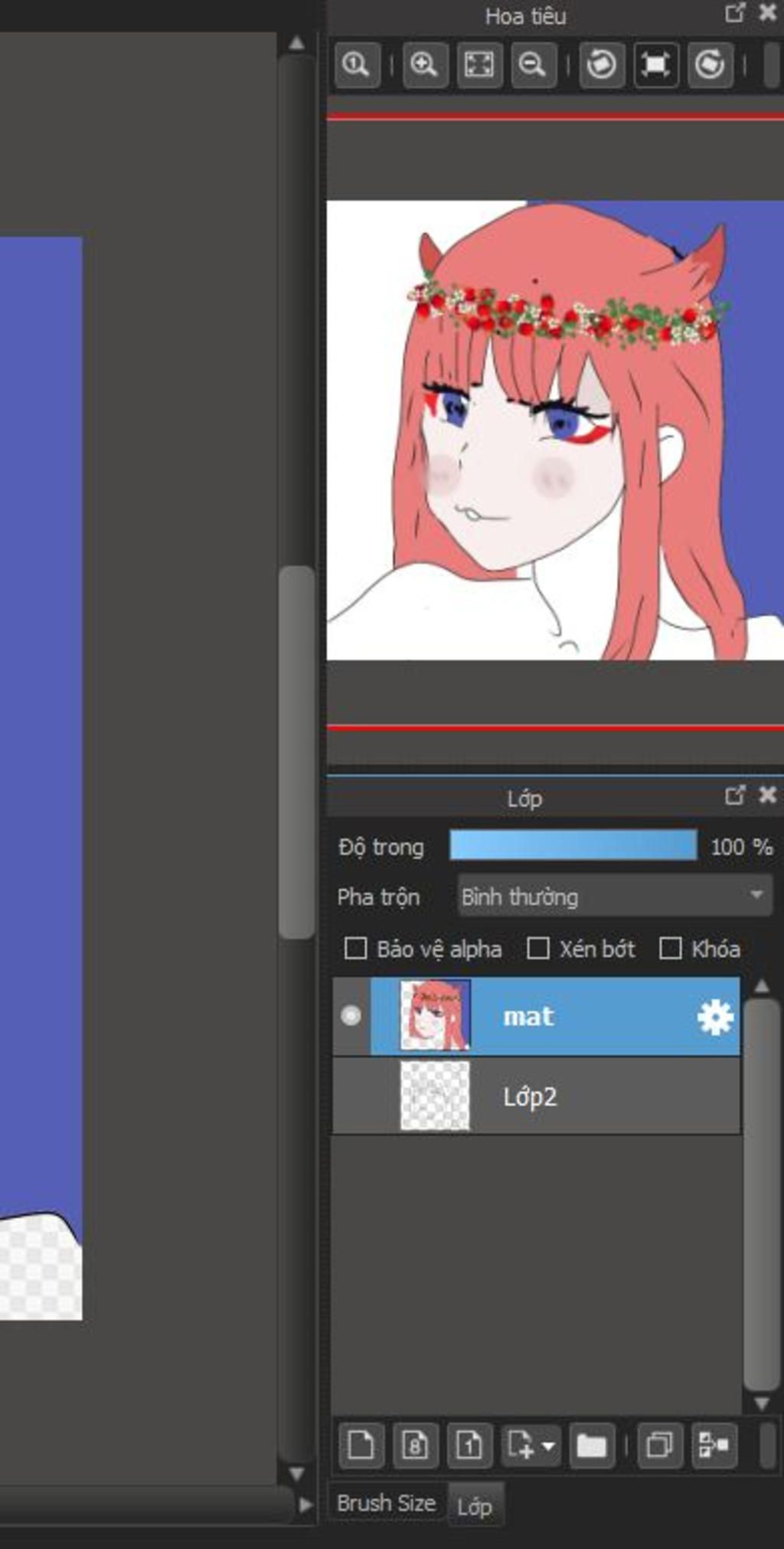This screenshot has height=1549, width=784.
Task: Show the Lớp2 layer via its visibility cell
Action: 351,1096
